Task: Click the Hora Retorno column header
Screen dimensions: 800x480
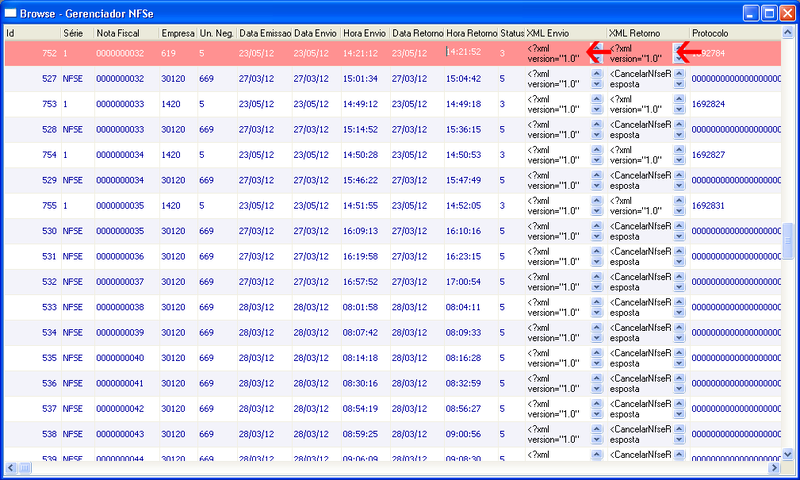Action: (x=471, y=33)
